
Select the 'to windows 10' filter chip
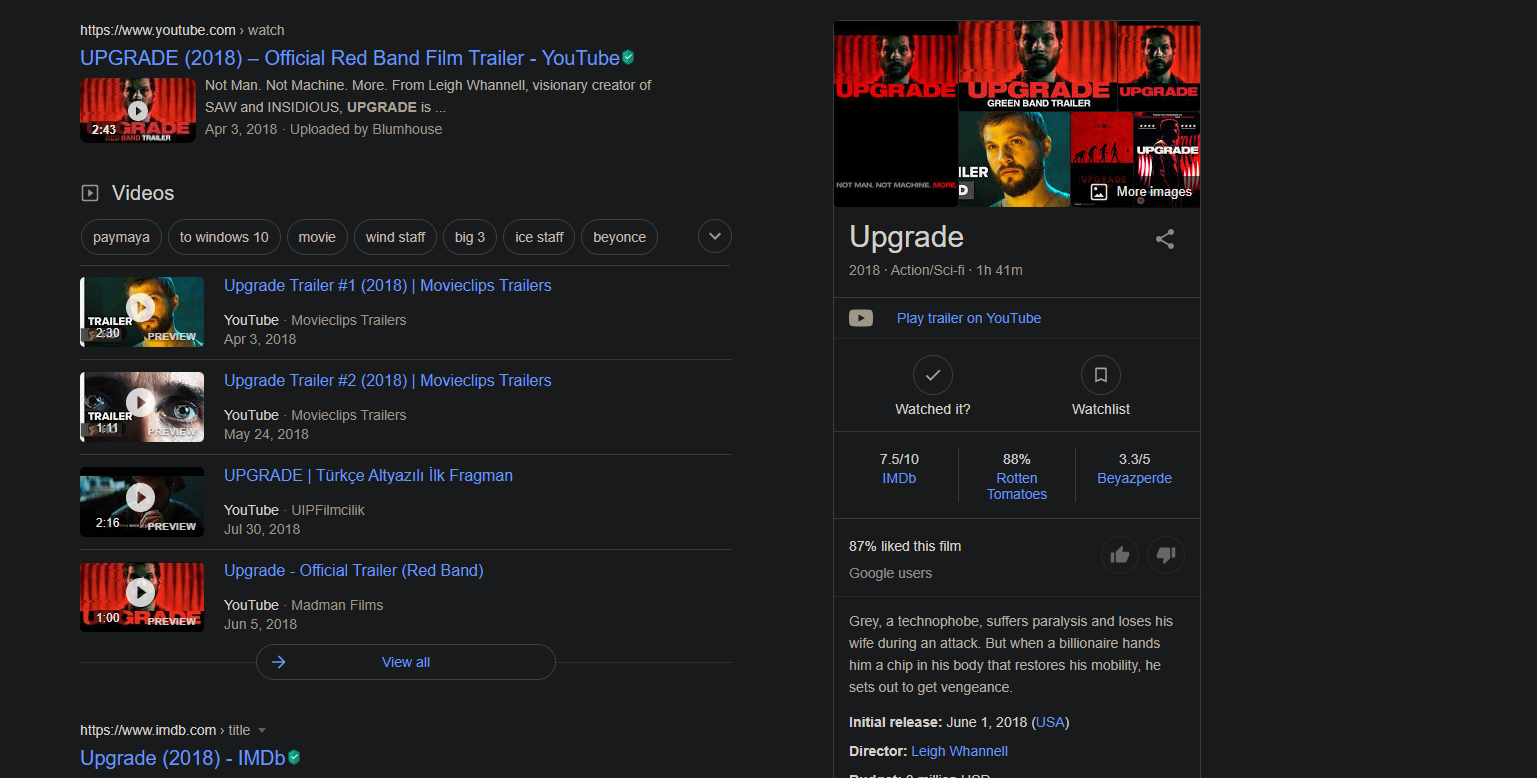[224, 237]
